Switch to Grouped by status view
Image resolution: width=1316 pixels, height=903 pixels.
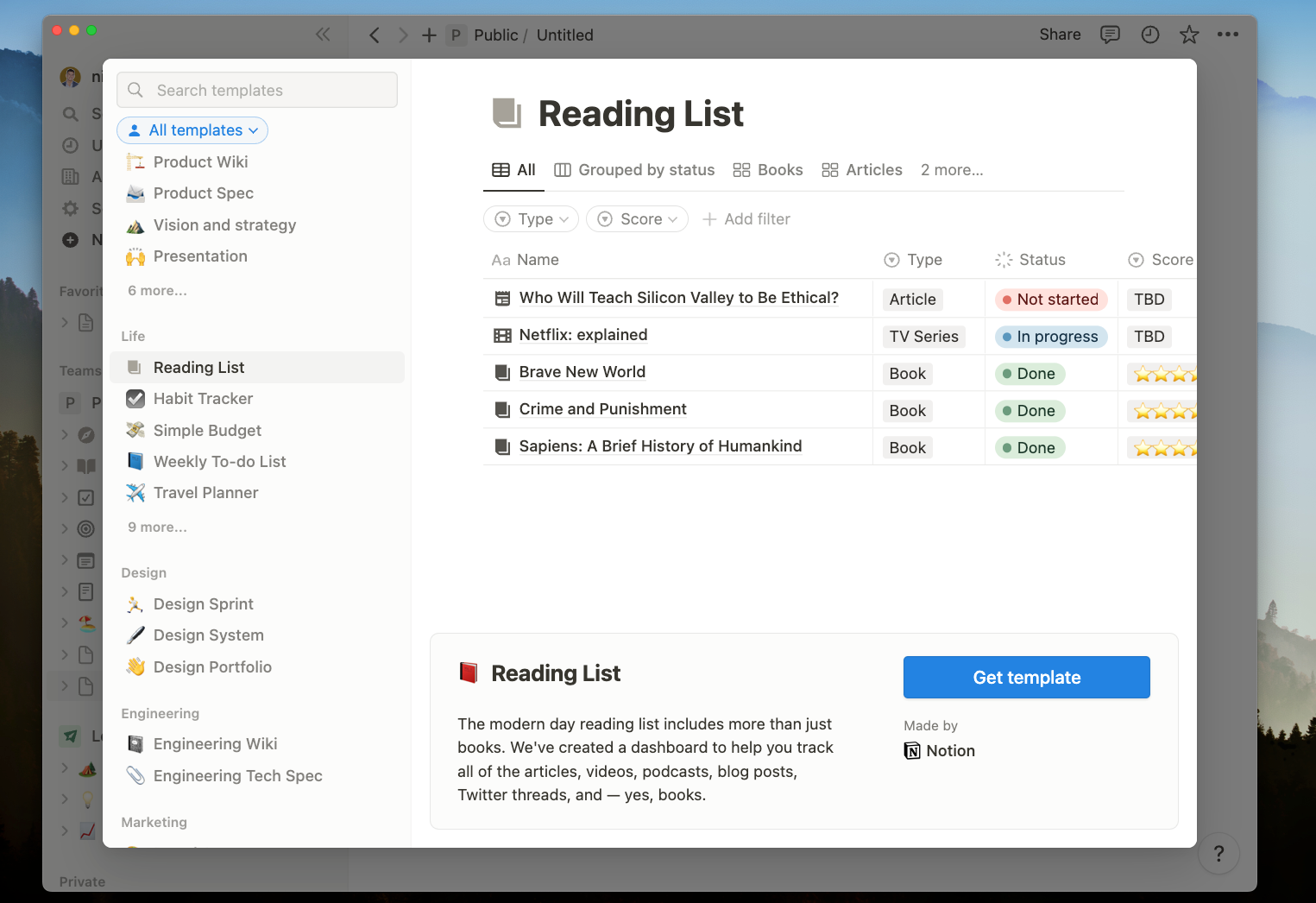(x=634, y=170)
